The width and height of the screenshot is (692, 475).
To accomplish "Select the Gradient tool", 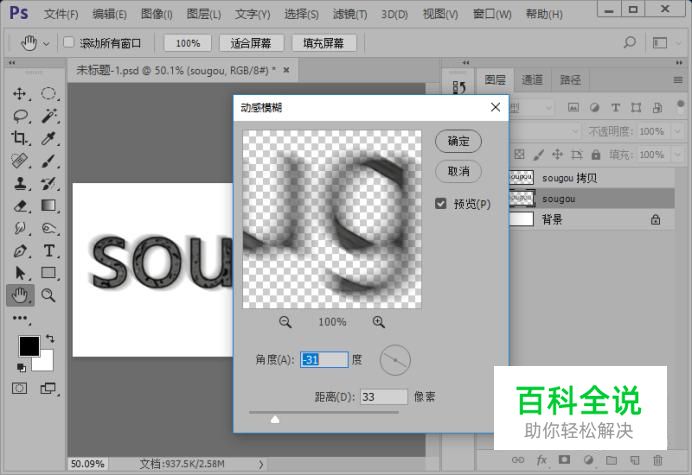I will click(x=49, y=206).
